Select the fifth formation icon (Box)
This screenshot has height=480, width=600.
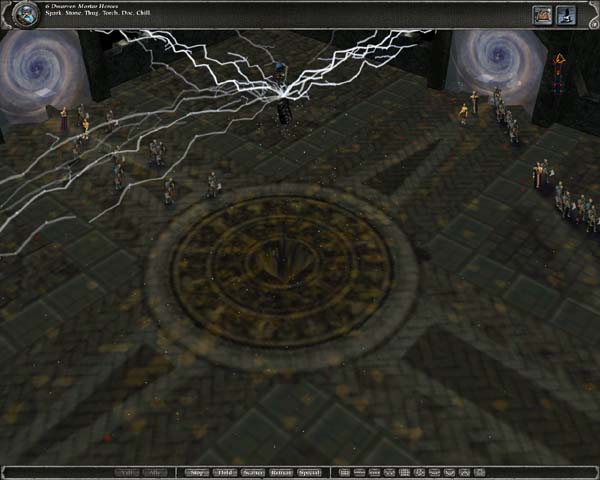point(404,473)
